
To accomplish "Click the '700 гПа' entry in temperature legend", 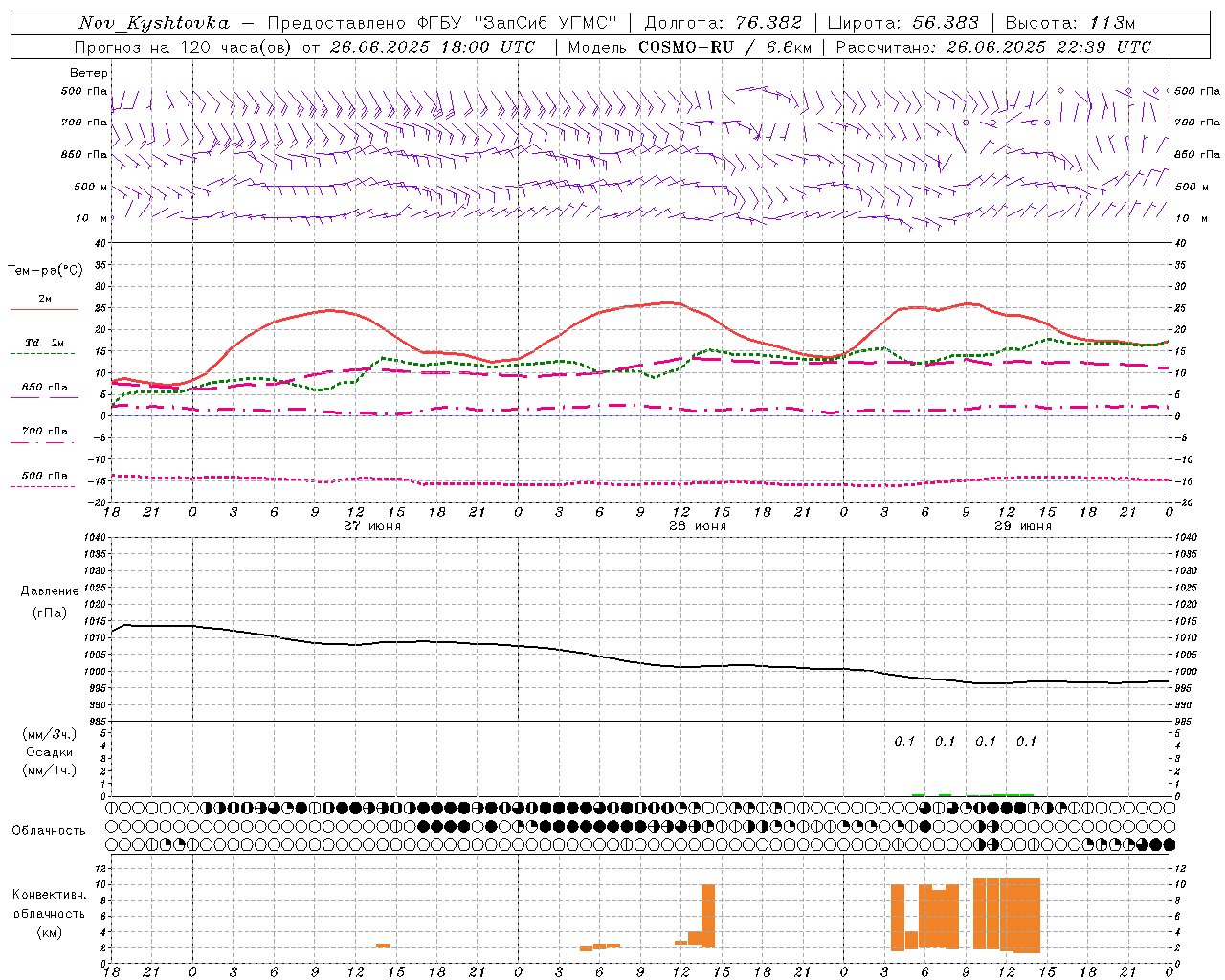I will [x=45, y=432].
